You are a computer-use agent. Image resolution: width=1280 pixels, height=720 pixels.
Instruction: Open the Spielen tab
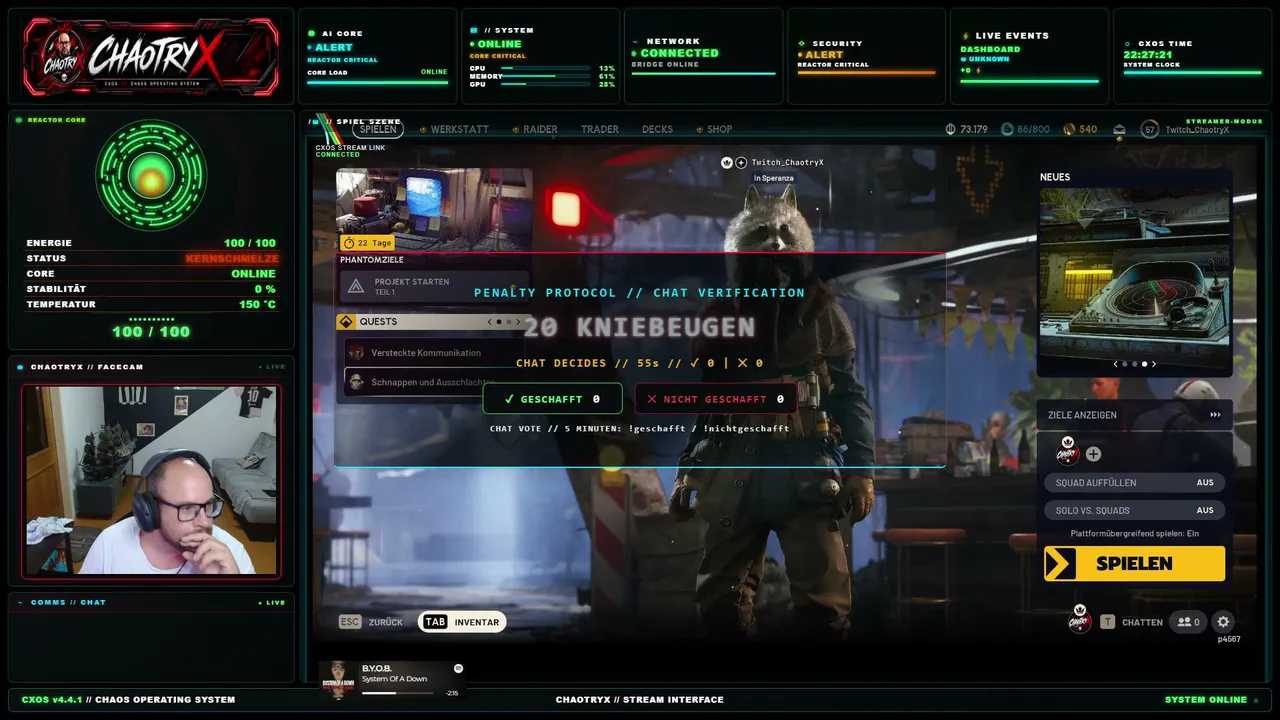(x=378, y=129)
